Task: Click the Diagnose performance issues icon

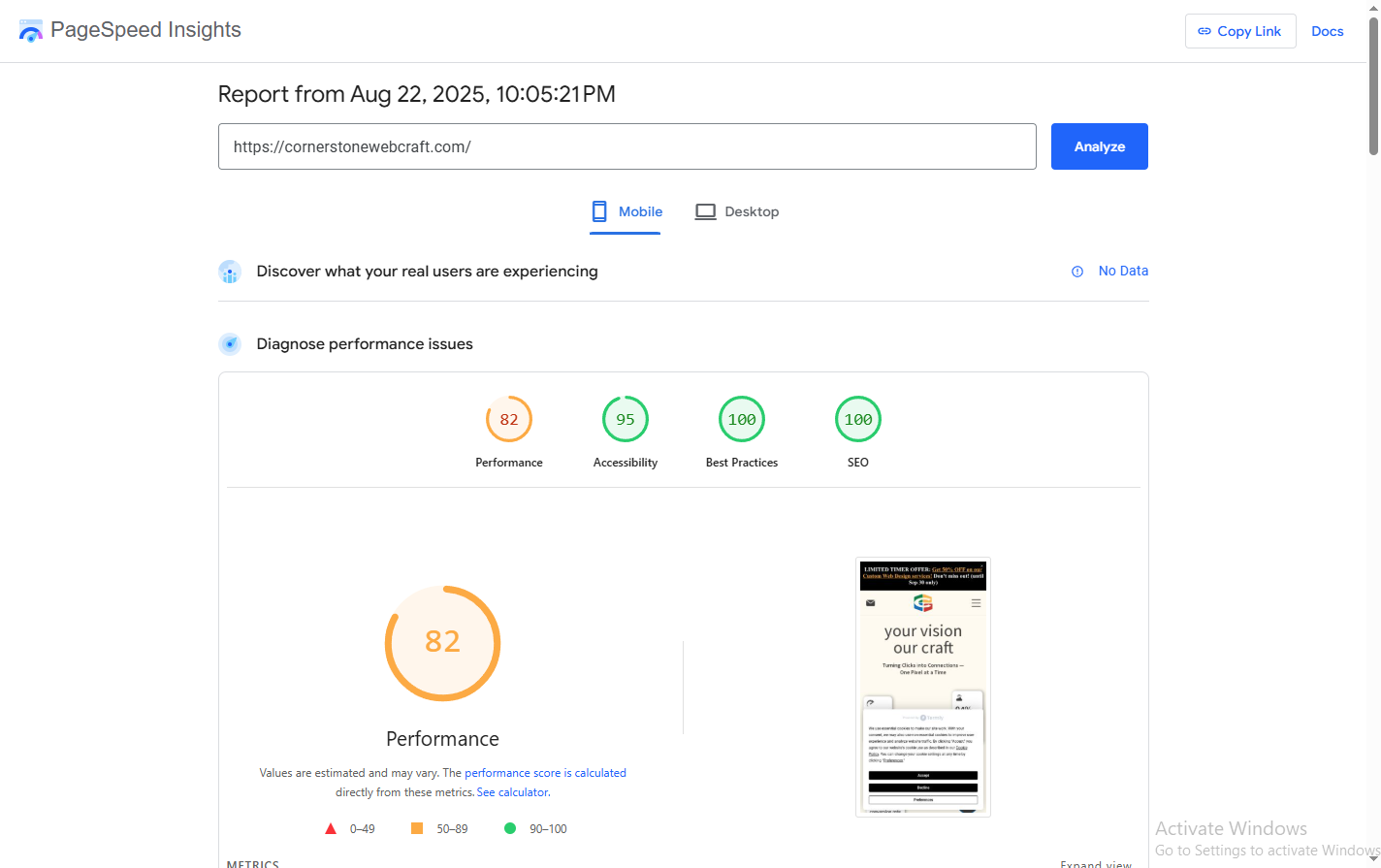Action: tap(230, 344)
